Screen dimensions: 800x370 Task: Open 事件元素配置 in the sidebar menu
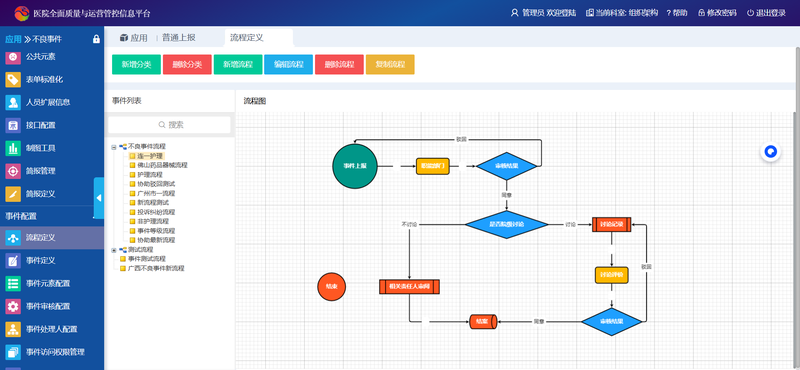tap(52, 283)
